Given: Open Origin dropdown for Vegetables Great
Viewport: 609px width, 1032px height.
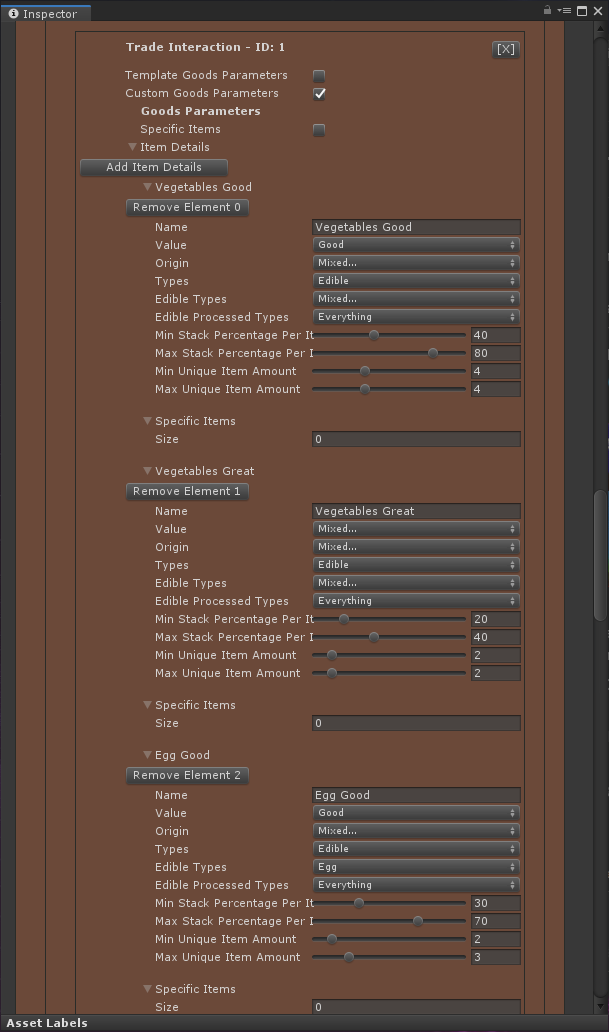Looking at the screenshot, I should tap(416, 547).
